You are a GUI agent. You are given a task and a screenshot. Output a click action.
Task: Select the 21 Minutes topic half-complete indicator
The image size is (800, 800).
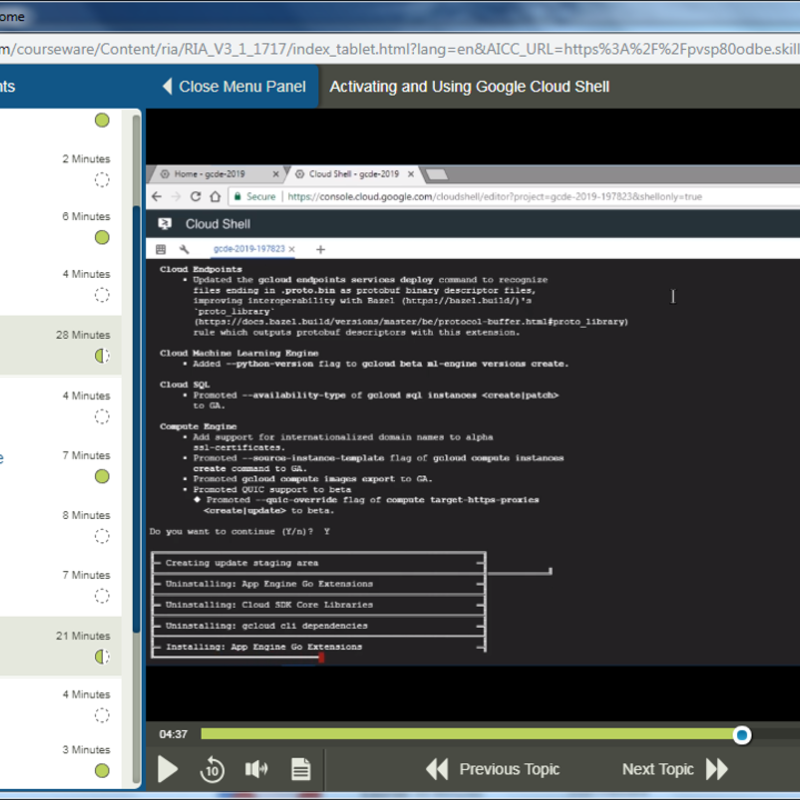[x=102, y=657]
